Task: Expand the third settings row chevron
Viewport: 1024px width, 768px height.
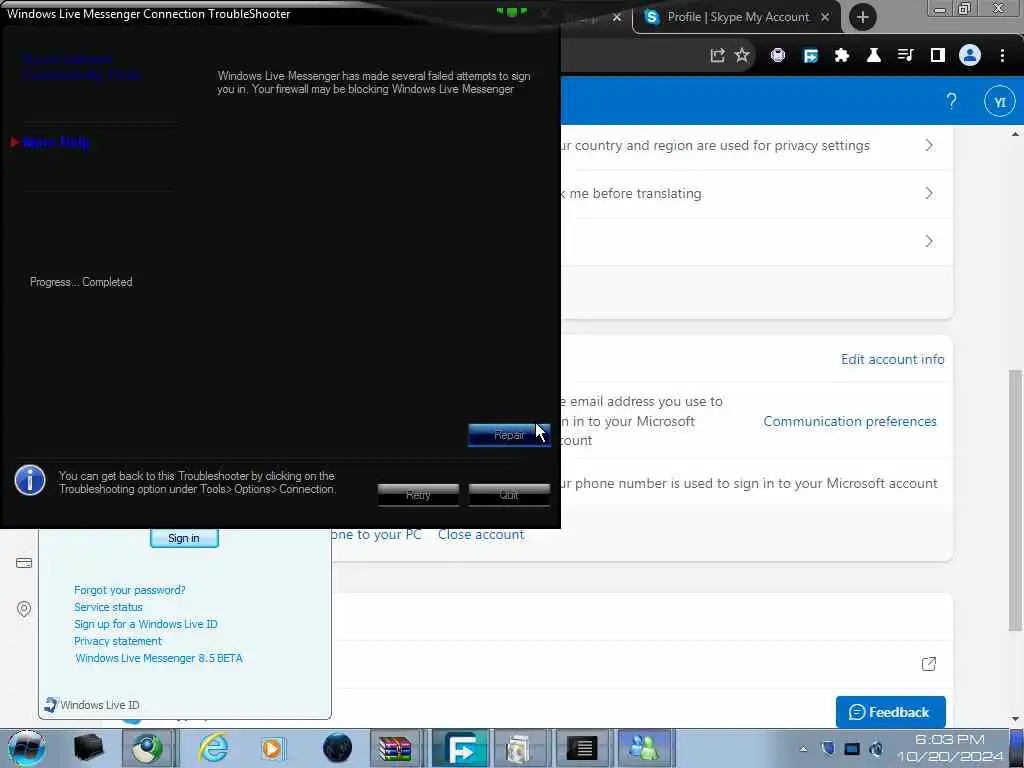Action: (x=929, y=242)
